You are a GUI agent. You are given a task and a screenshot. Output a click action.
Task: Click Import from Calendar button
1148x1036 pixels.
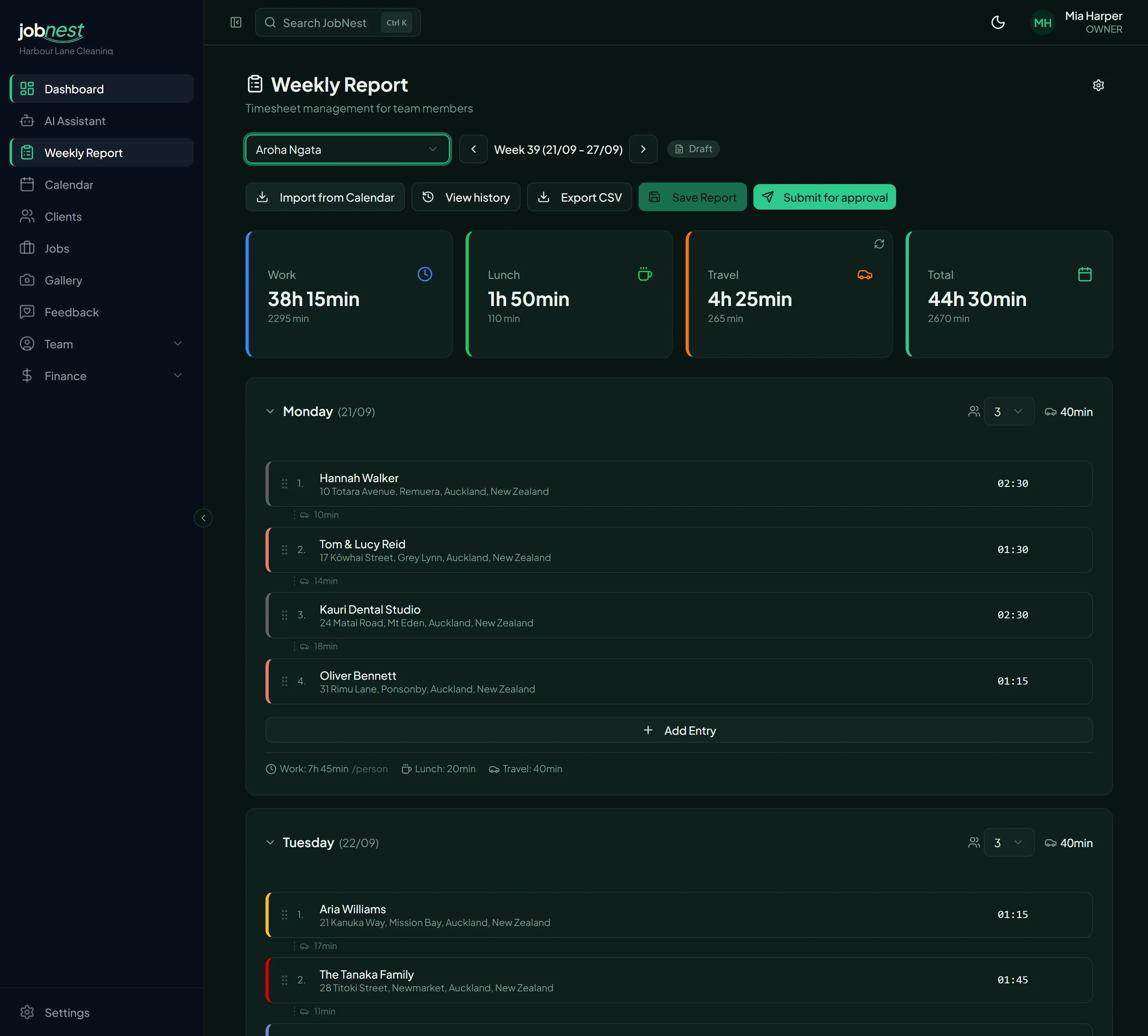[325, 197]
